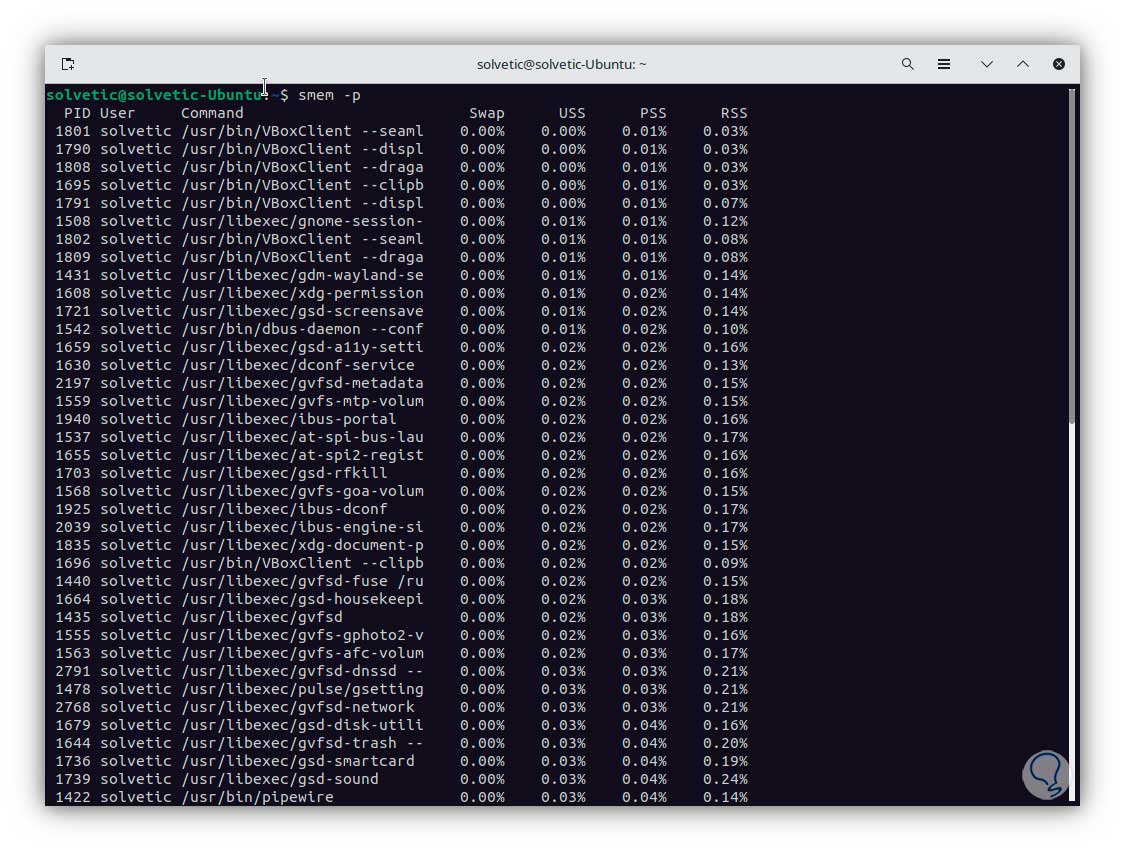
Task: Click /usr/libexec/gsd-smartcard command text
Action: click(298, 761)
